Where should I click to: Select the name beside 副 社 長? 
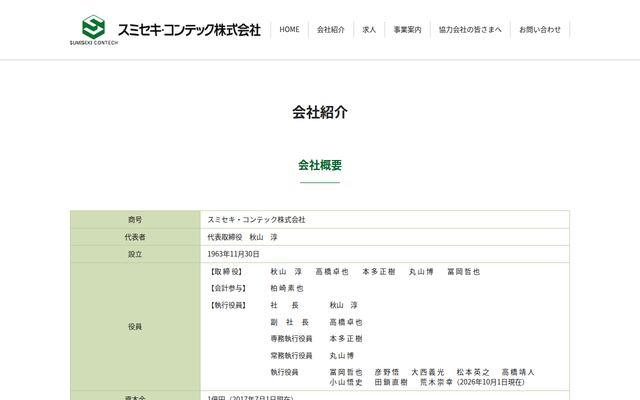[x=346, y=322]
